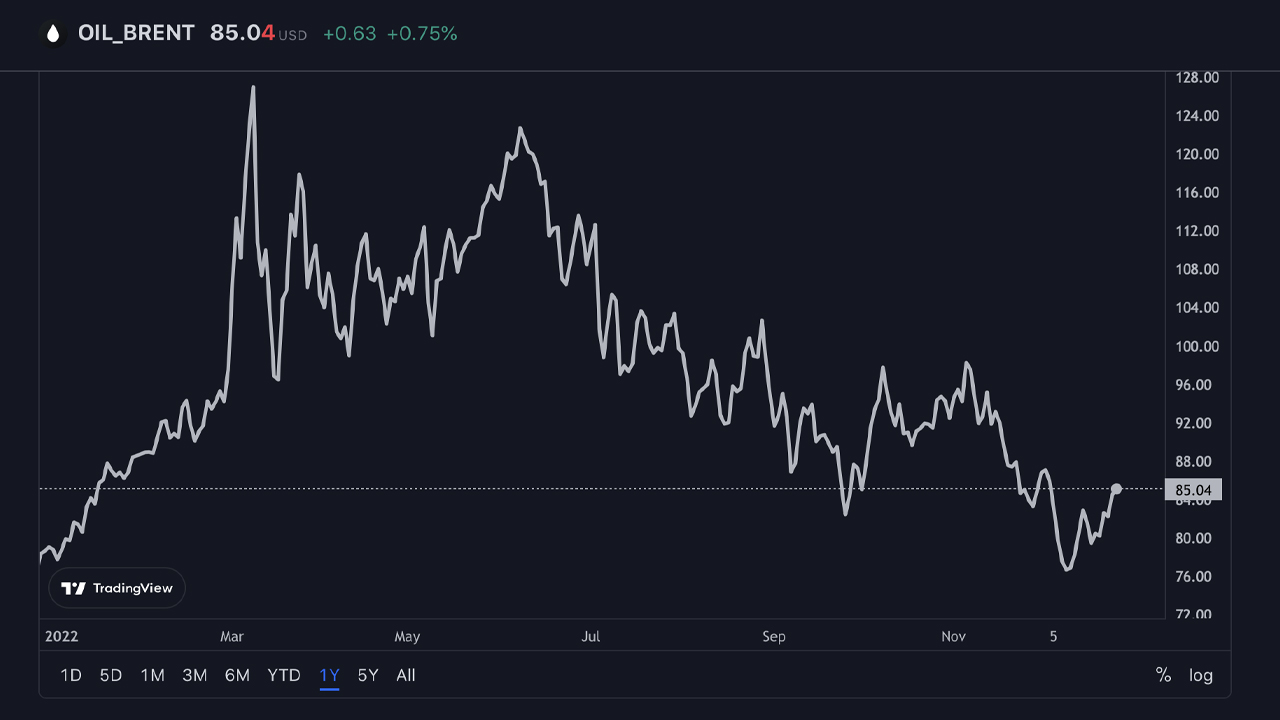Choose the YTD time range

click(284, 675)
